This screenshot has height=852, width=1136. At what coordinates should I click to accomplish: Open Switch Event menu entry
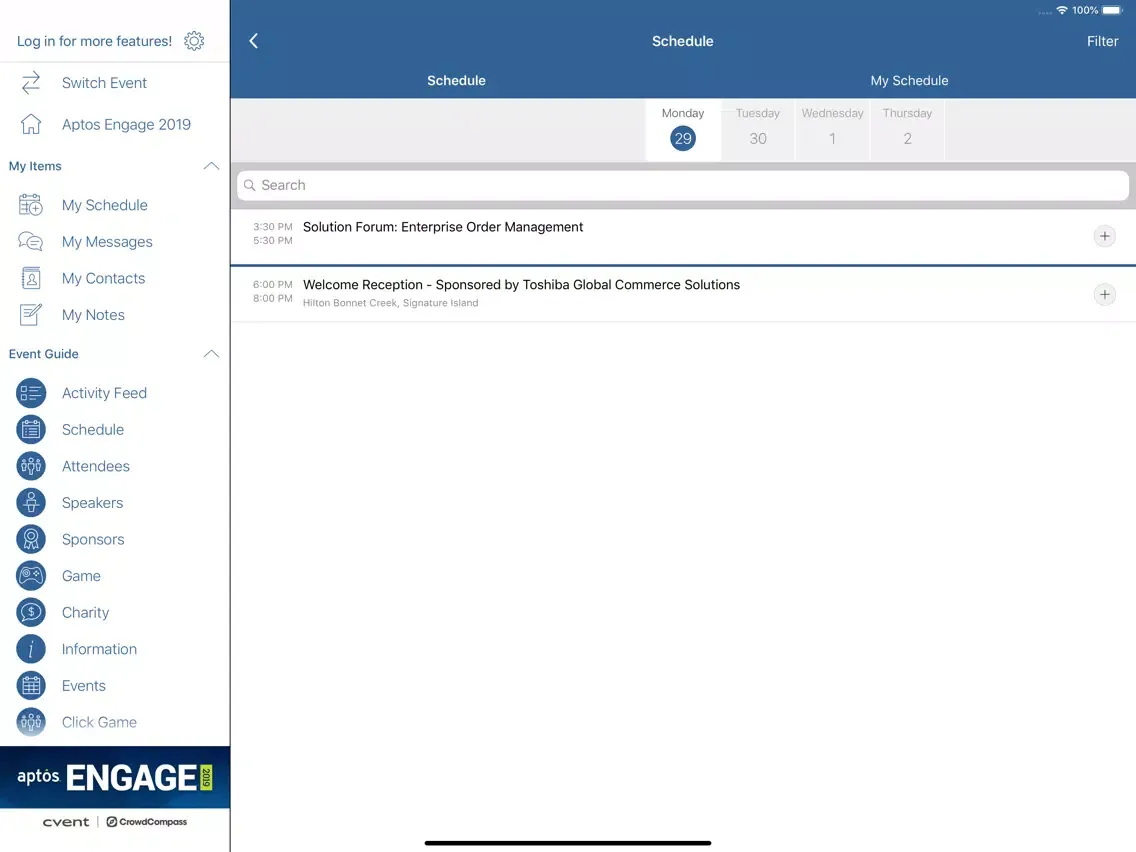[104, 83]
